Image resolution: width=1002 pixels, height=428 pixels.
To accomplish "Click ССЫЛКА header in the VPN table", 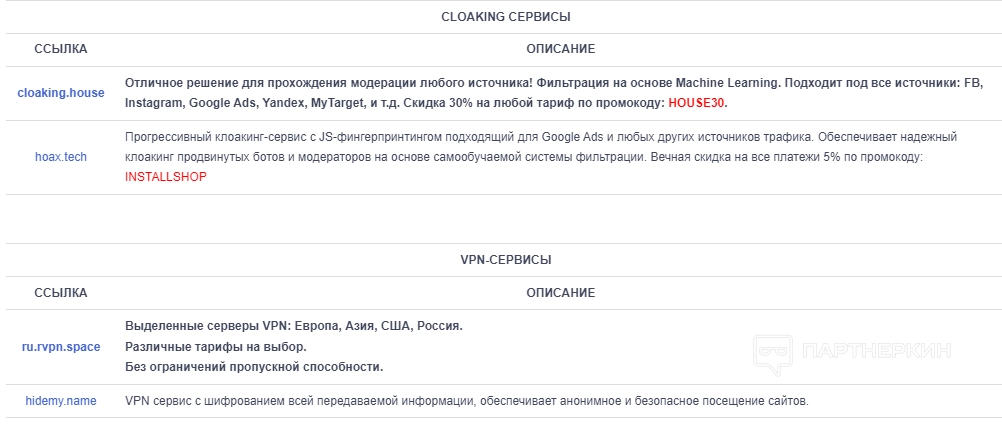I will pyautogui.click(x=61, y=293).
